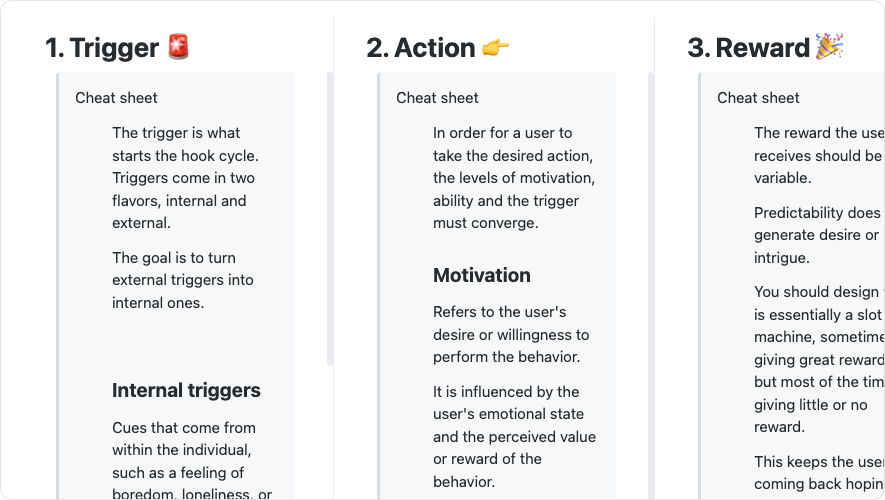The image size is (885, 500).
Task: Click the paragraph starting "Predictability does"
Action: click(x=817, y=235)
